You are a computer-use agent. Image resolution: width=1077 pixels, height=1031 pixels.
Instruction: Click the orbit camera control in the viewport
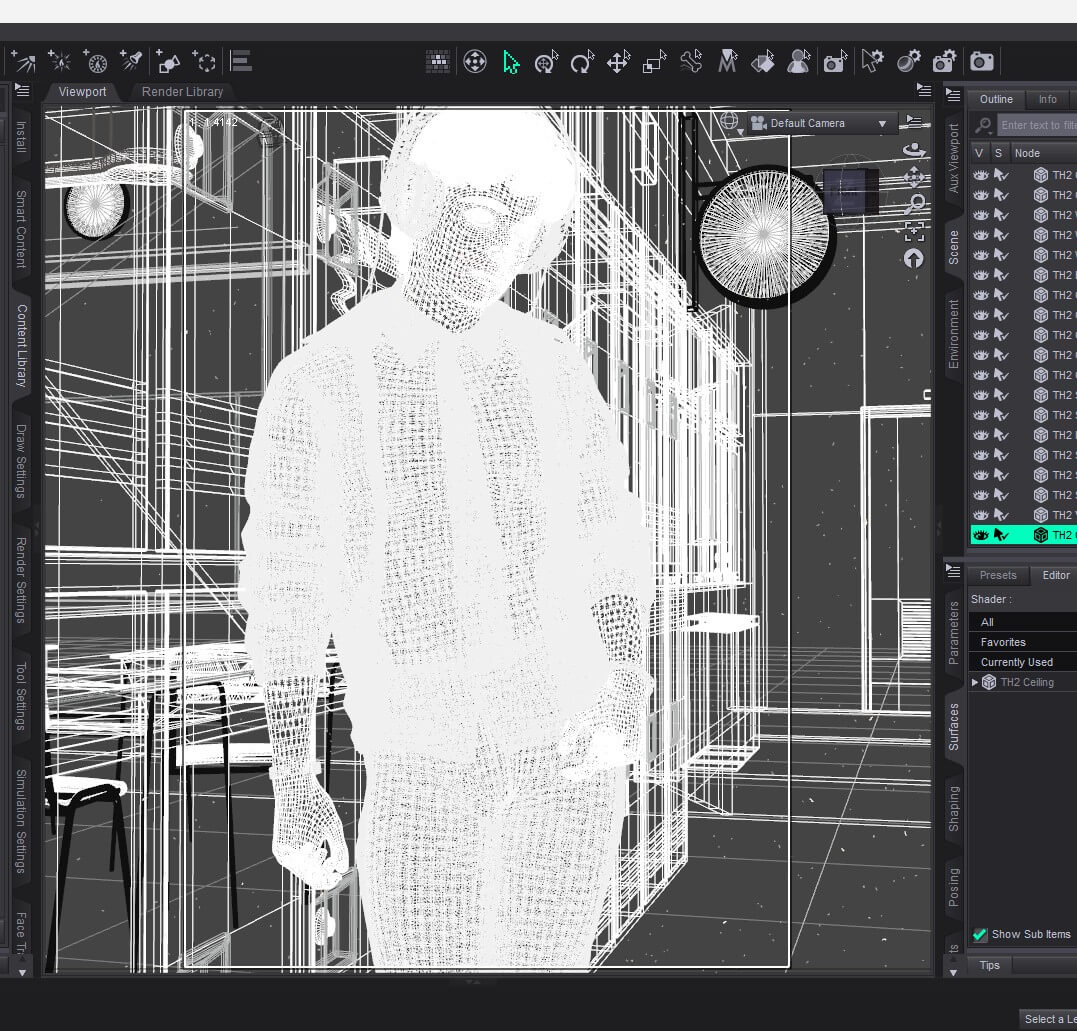[914, 149]
